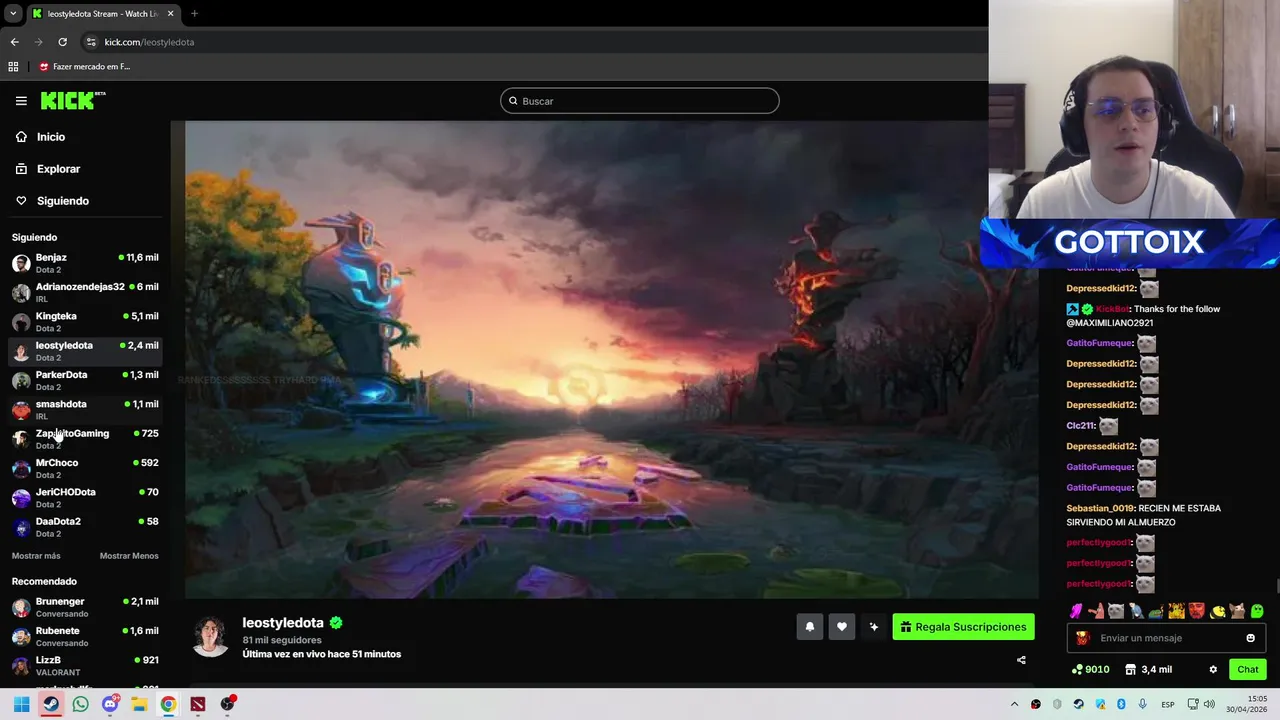Screen dimensions: 1280x720
Task: Toggle the notification bell for leostyledota
Action: 810,627
